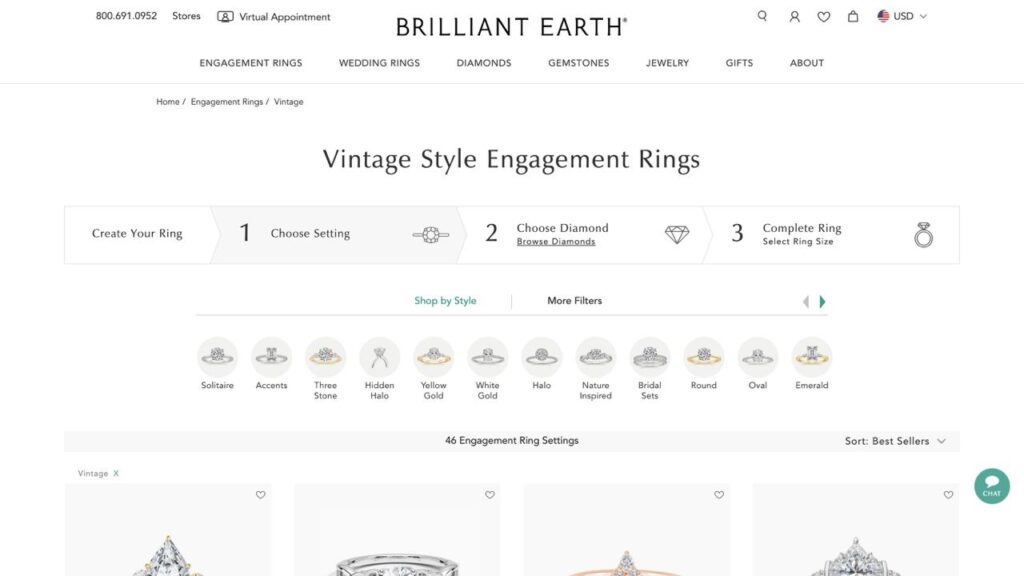The height and width of the screenshot is (576, 1024).
Task: Select the Emerald shape icon
Action: 812,357
